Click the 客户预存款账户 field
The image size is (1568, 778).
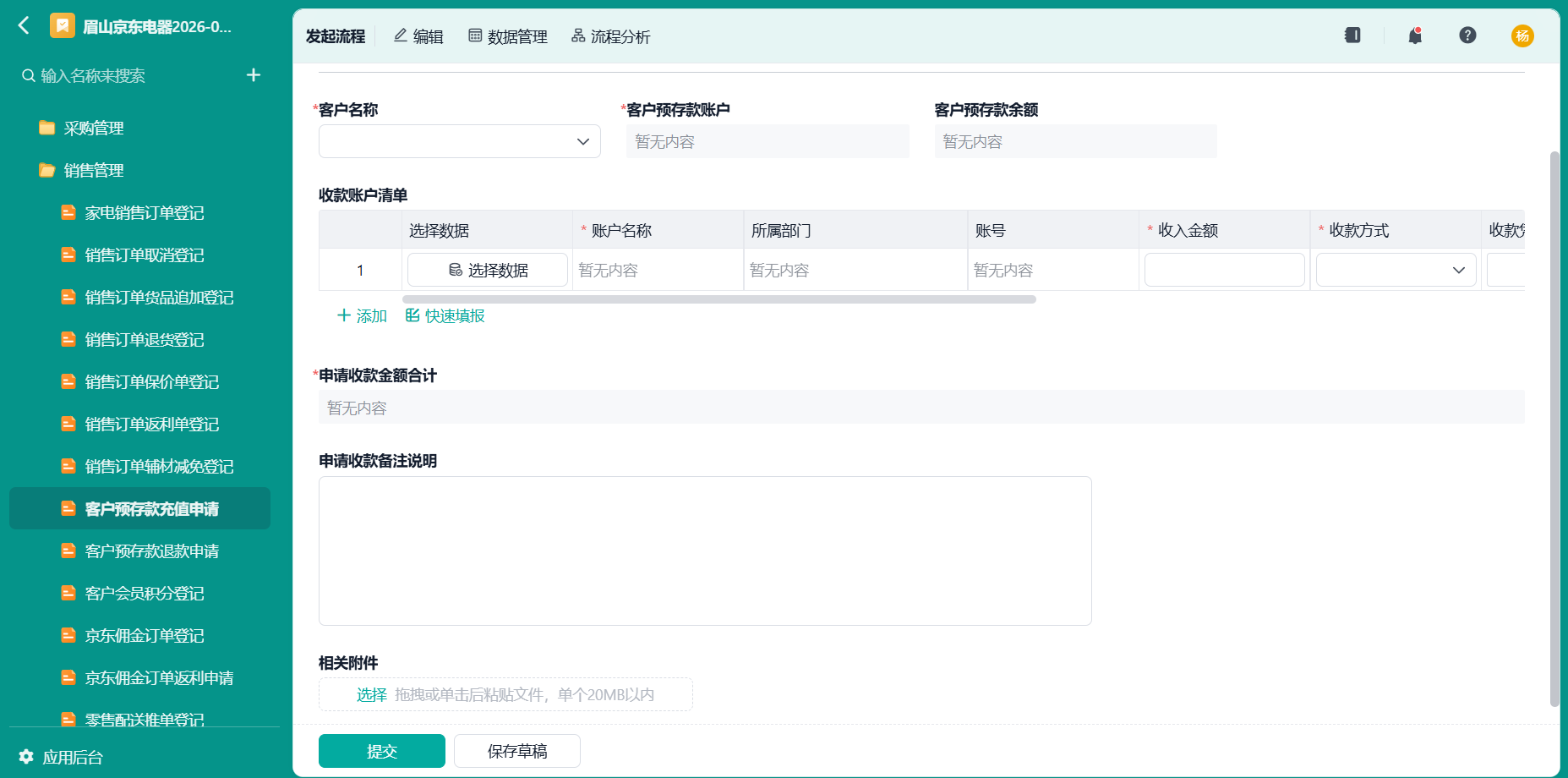click(x=768, y=141)
